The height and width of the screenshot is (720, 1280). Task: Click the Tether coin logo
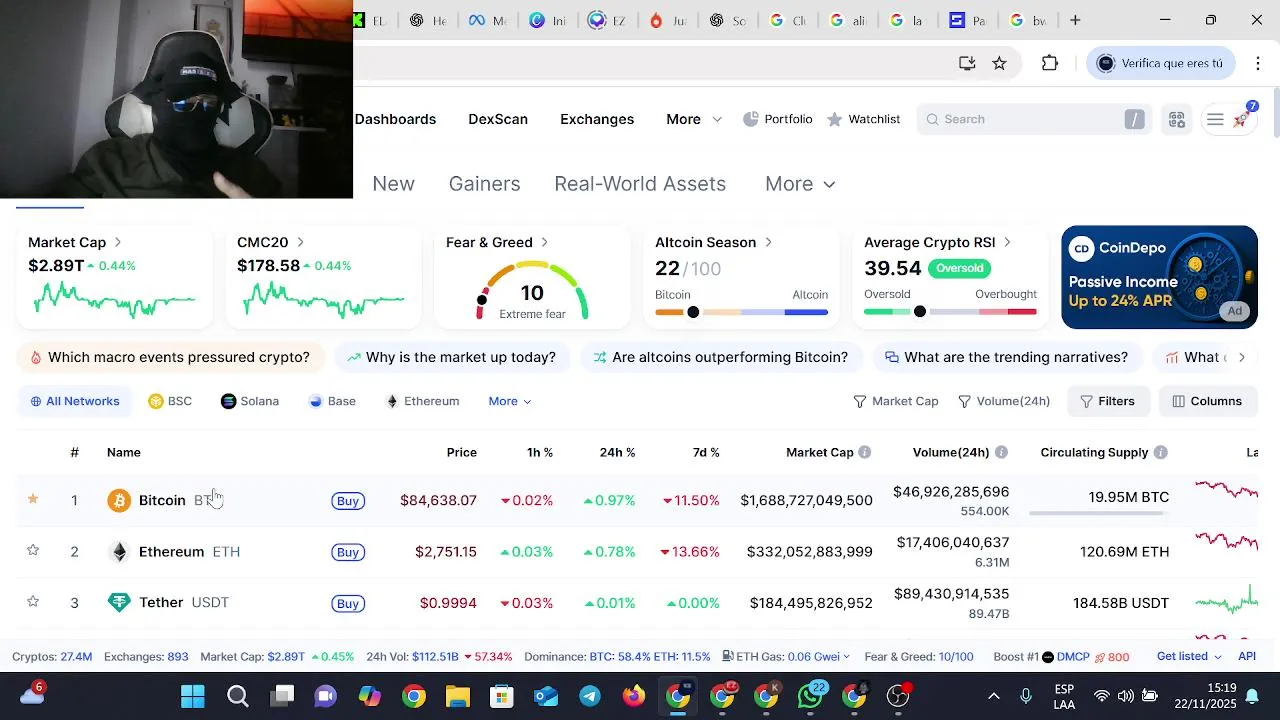pos(119,603)
